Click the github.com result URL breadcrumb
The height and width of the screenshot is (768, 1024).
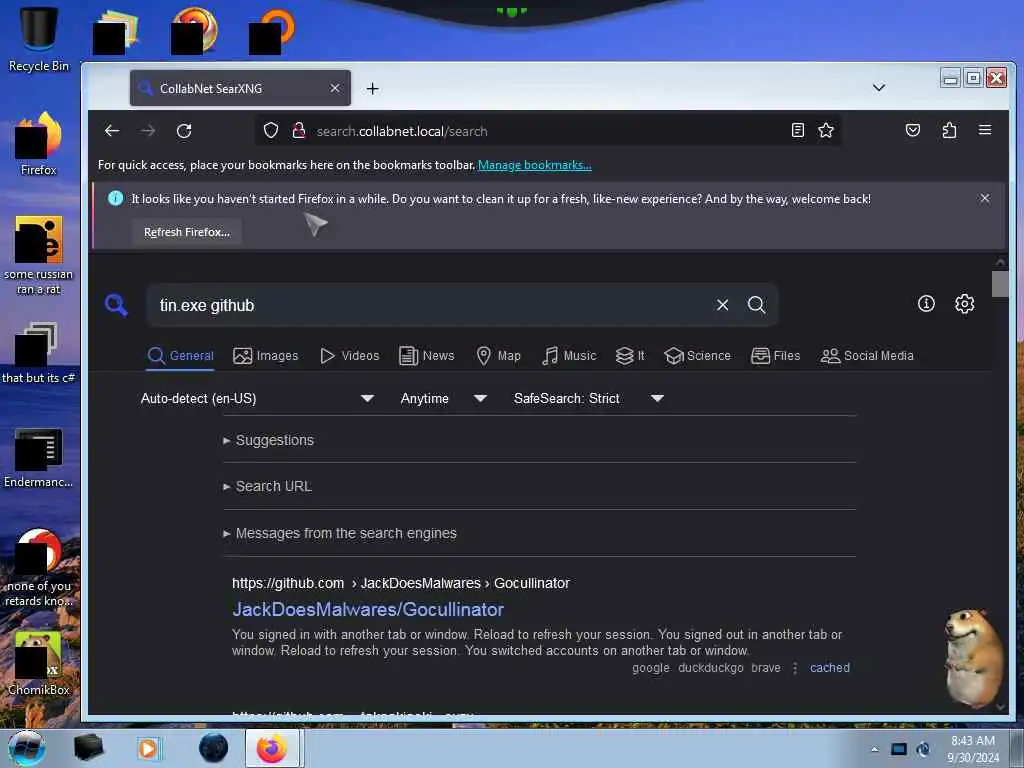(400, 583)
